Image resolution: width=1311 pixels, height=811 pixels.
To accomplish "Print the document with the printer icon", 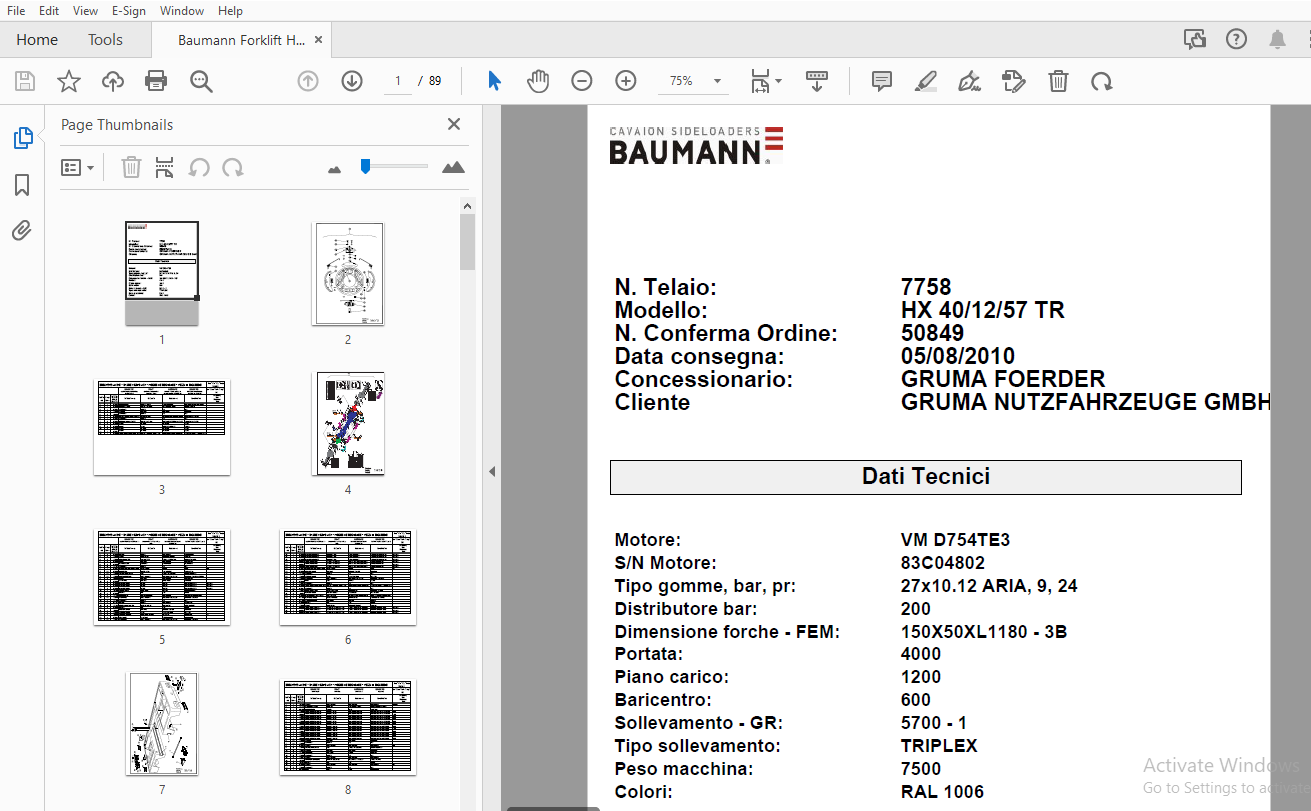I will coord(156,81).
